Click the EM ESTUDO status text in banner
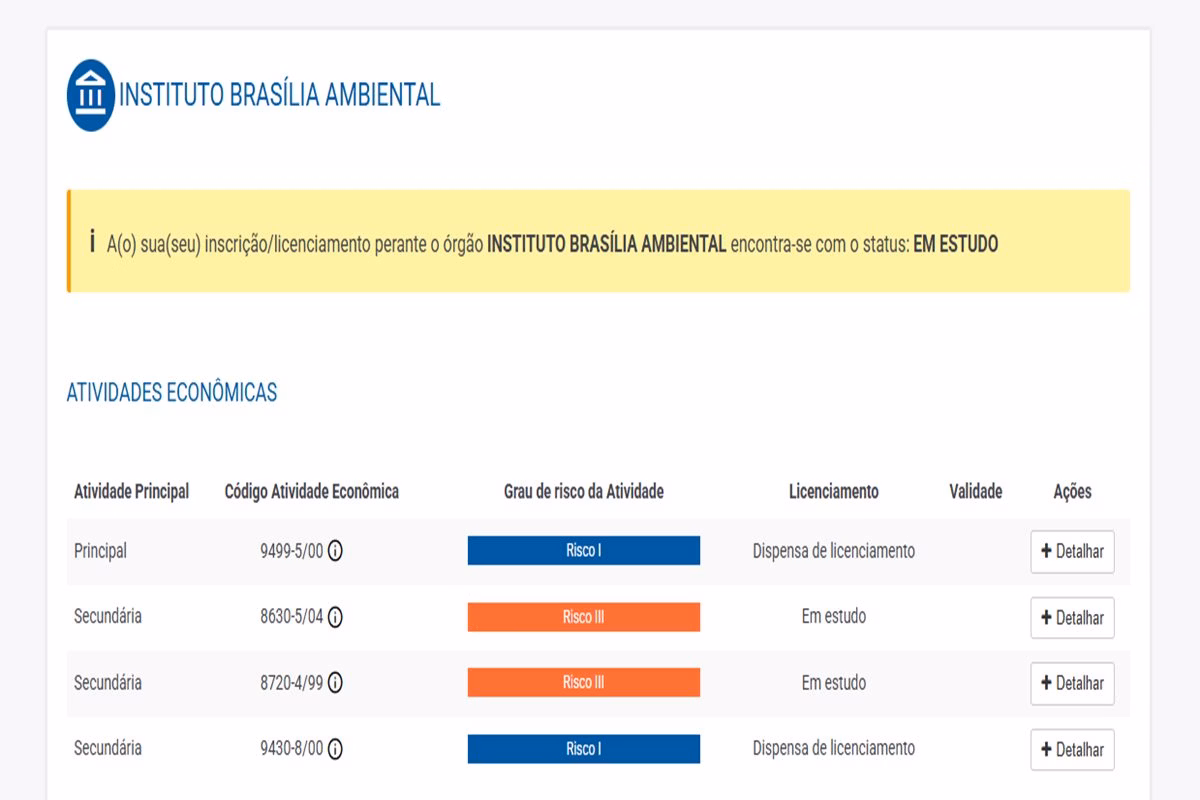Viewport: 1200px width, 800px height. pos(956,243)
